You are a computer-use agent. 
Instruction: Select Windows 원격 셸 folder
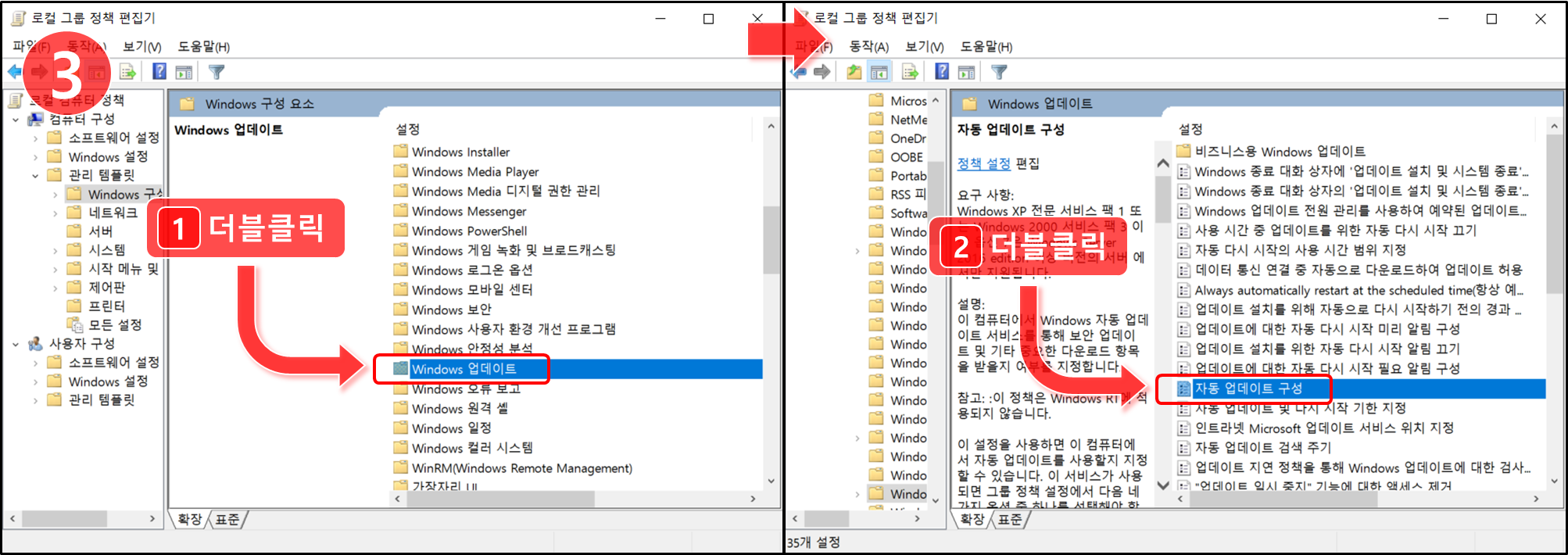tap(460, 408)
